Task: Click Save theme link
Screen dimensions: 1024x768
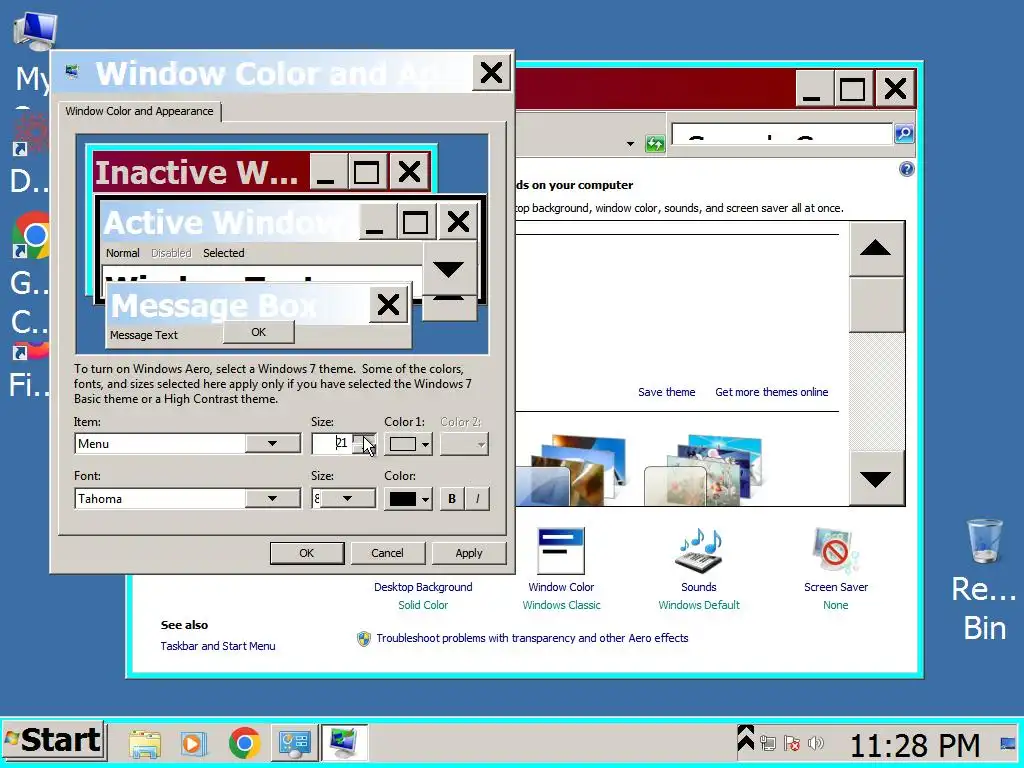Action: coord(666,392)
